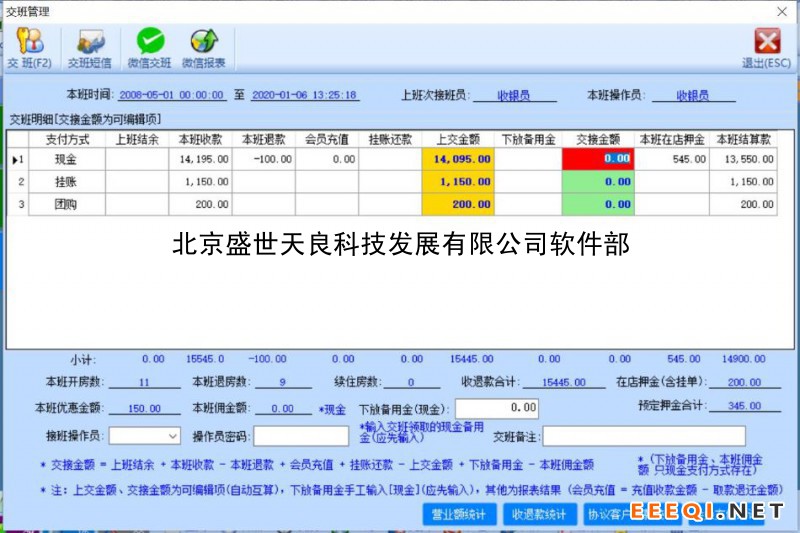This screenshot has width=800, height=533.
Task: Click the 微信交班 WeChat handover icon
Action: point(149,47)
